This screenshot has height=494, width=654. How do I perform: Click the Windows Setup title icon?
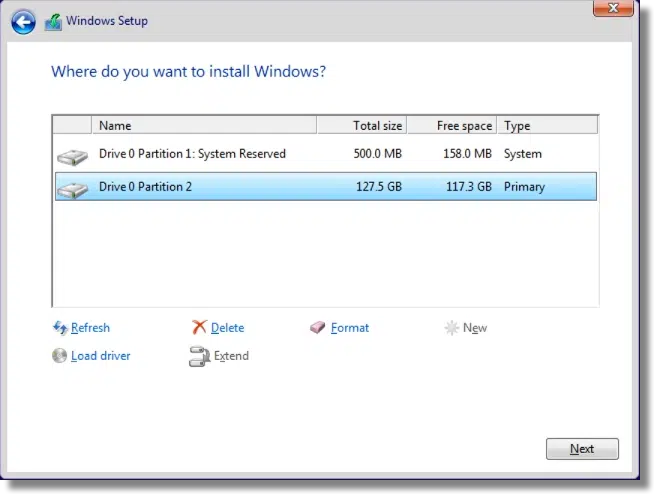tap(53, 22)
